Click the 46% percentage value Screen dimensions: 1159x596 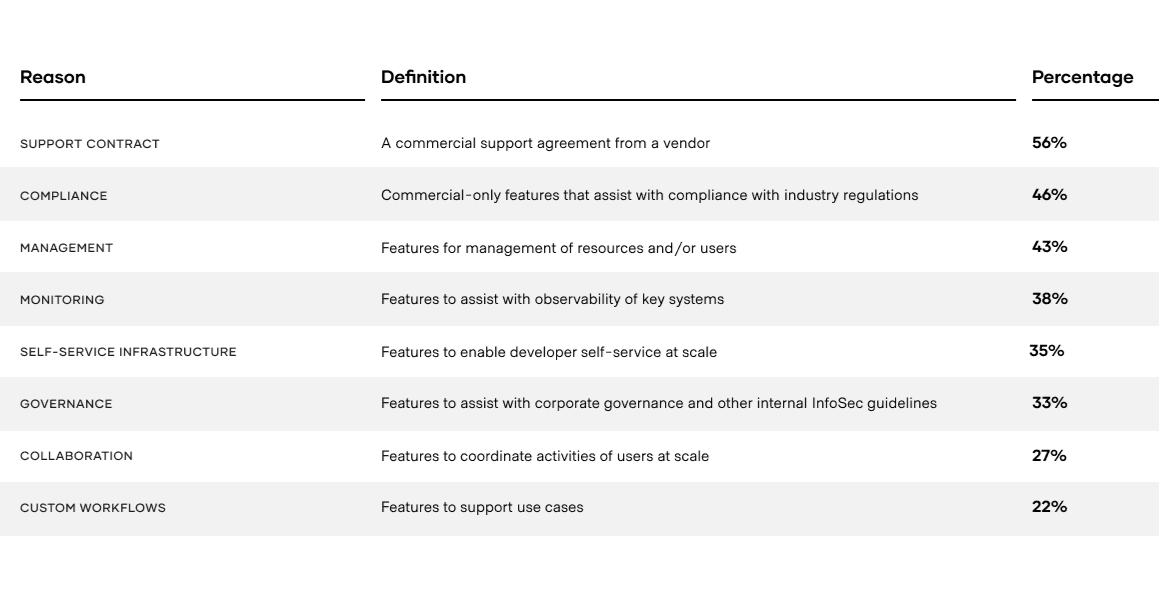(1049, 195)
